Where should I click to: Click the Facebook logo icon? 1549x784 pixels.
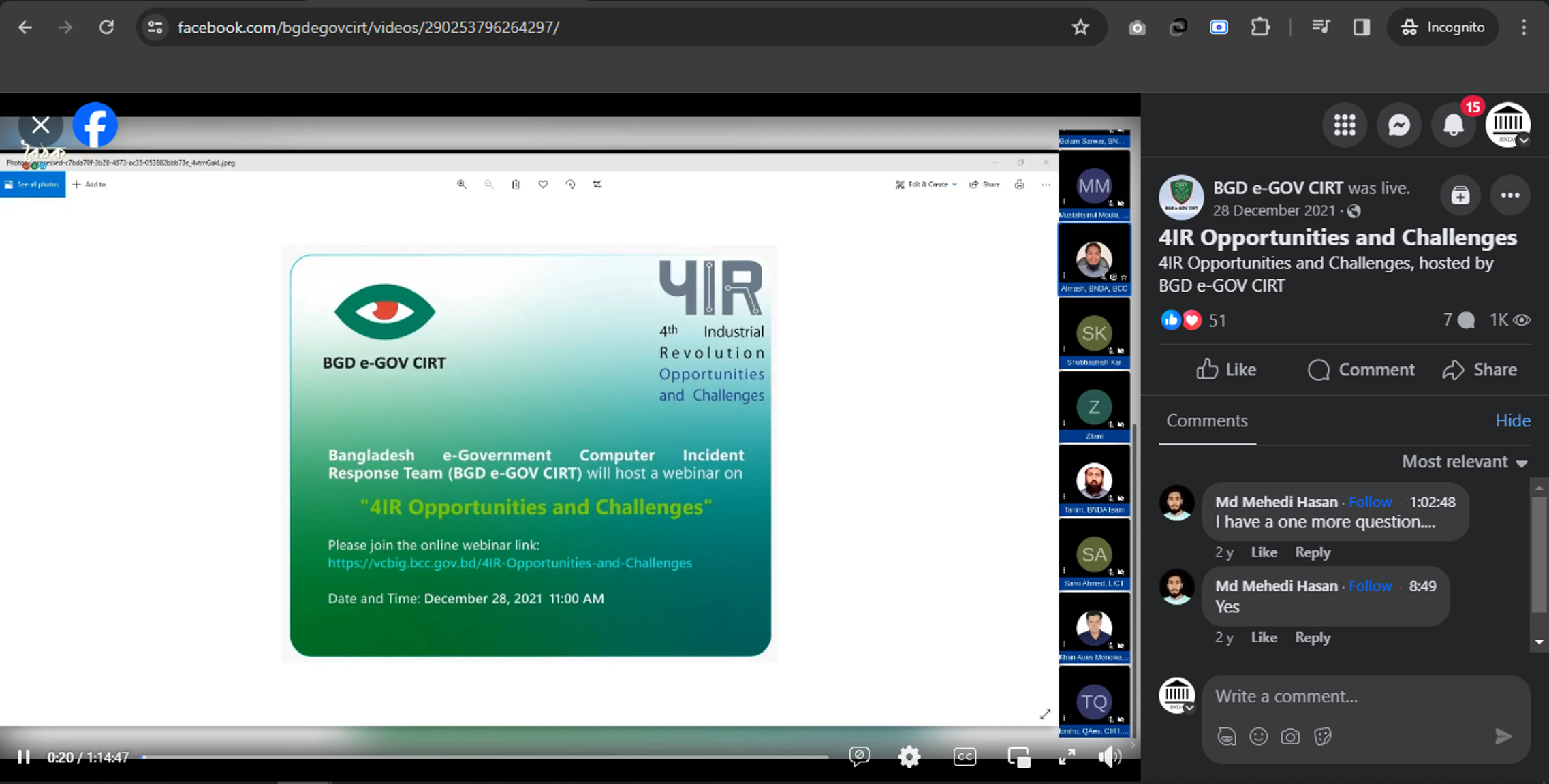click(95, 125)
